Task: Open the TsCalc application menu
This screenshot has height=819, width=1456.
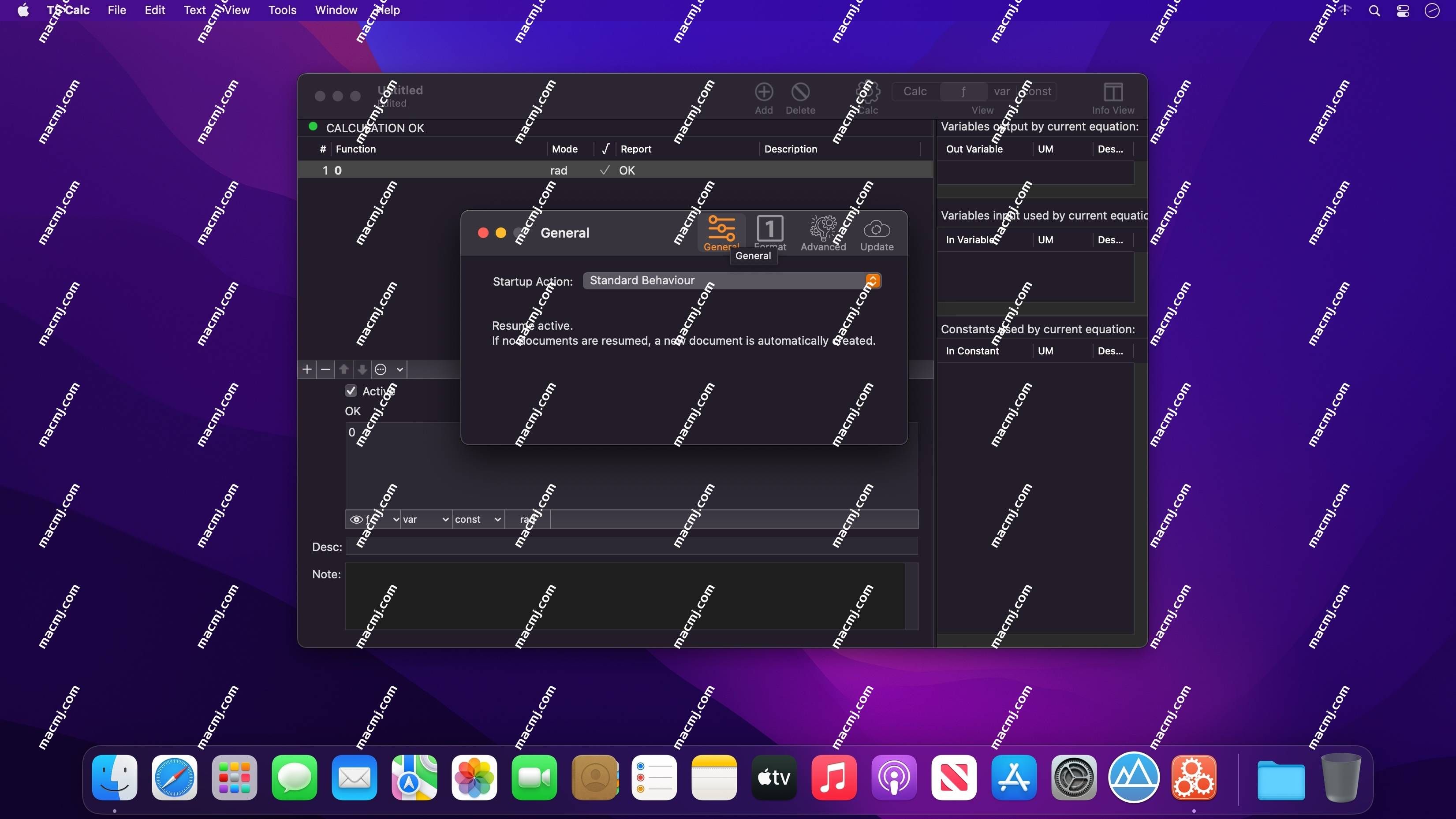Action: [67, 10]
